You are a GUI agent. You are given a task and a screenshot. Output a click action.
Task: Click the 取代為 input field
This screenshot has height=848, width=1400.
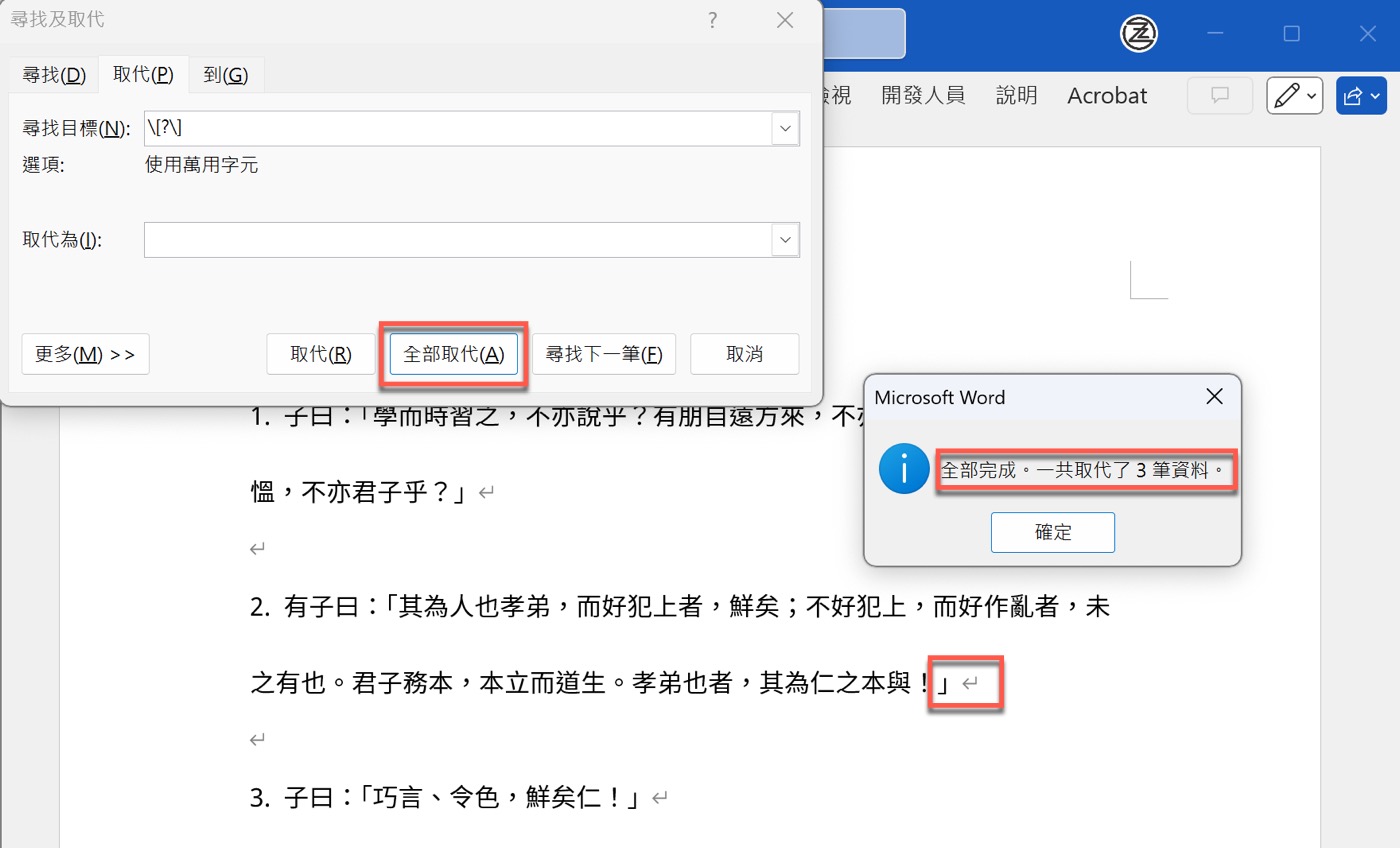click(458, 240)
